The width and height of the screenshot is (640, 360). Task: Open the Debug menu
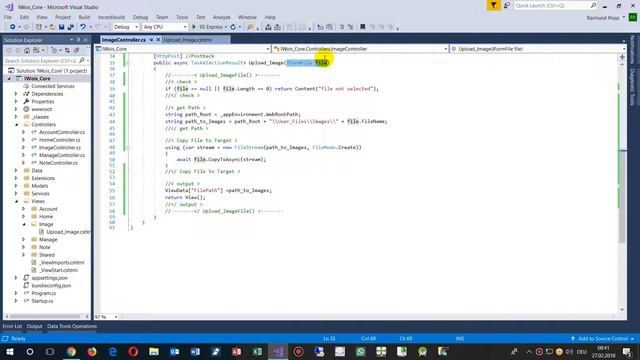click(x=140, y=17)
